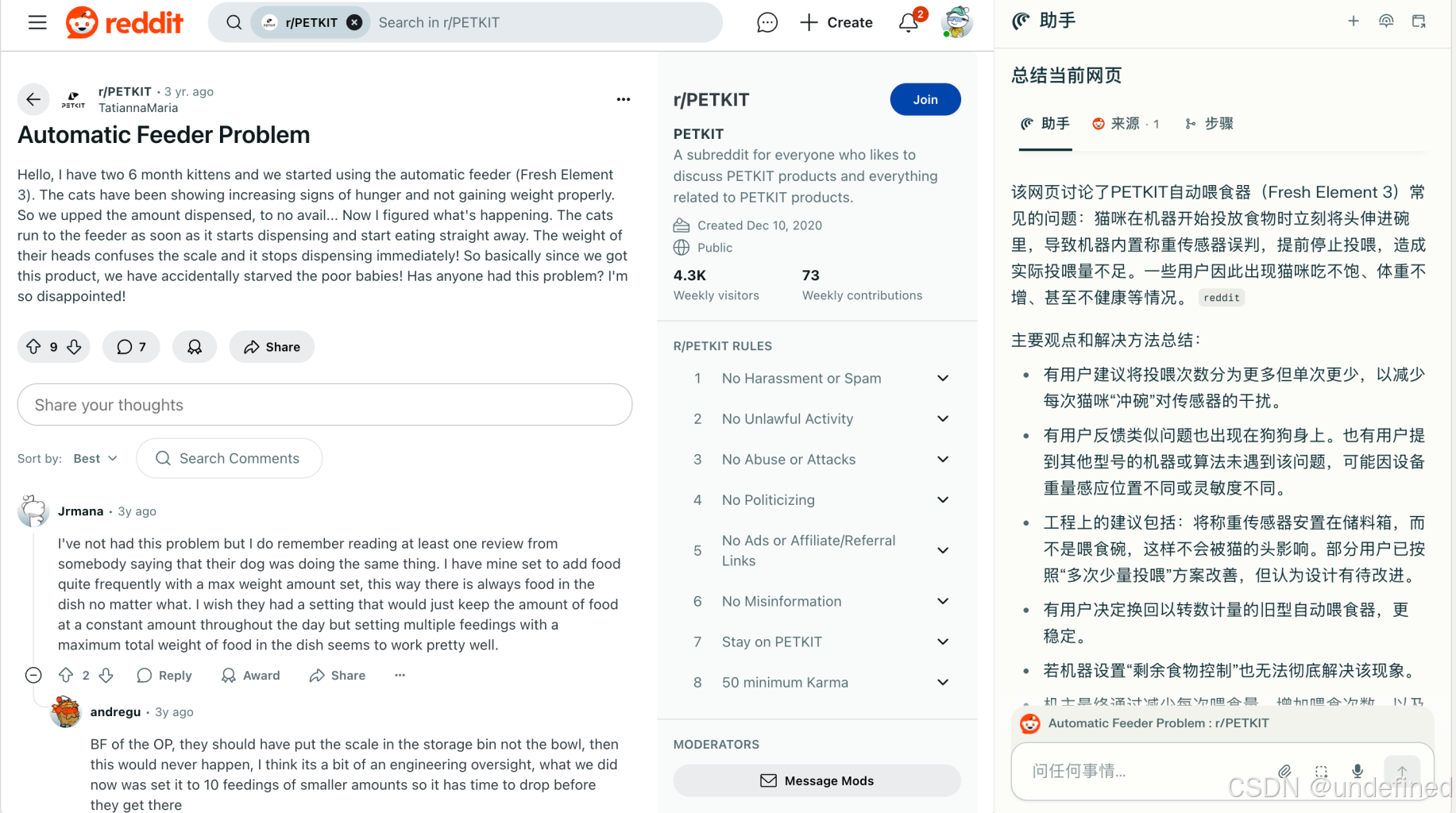Upvote Jrmana's comment
This screenshot has width=1456, height=813.
(x=66, y=675)
